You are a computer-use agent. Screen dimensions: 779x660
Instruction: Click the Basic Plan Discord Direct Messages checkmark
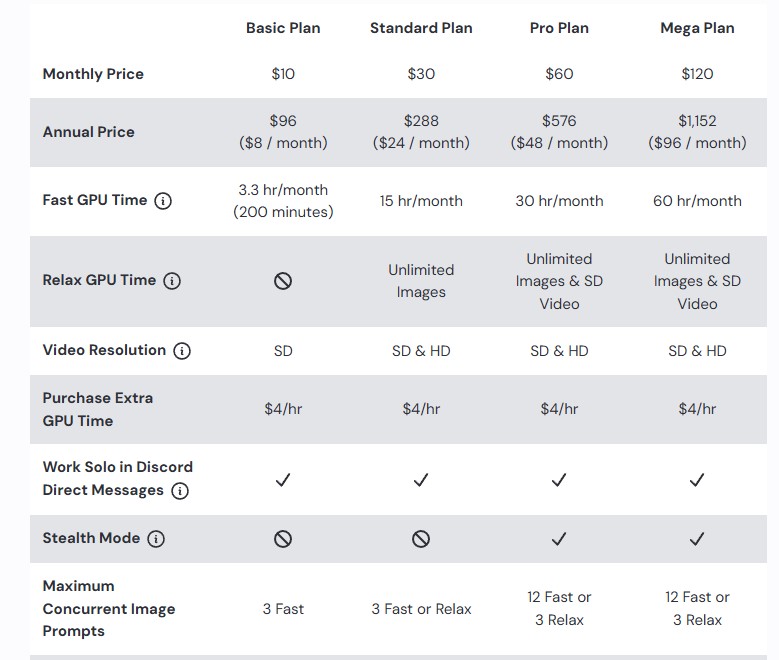click(283, 480)
